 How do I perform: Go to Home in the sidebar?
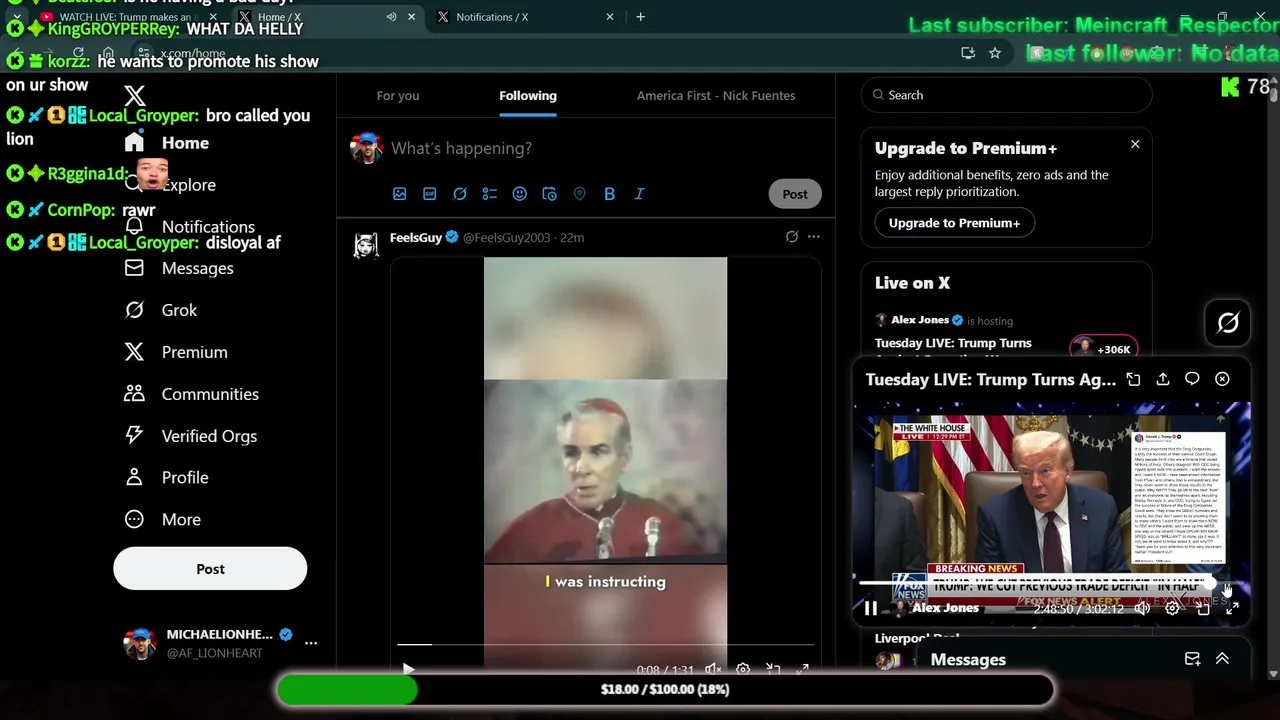(x=166, y=143)
